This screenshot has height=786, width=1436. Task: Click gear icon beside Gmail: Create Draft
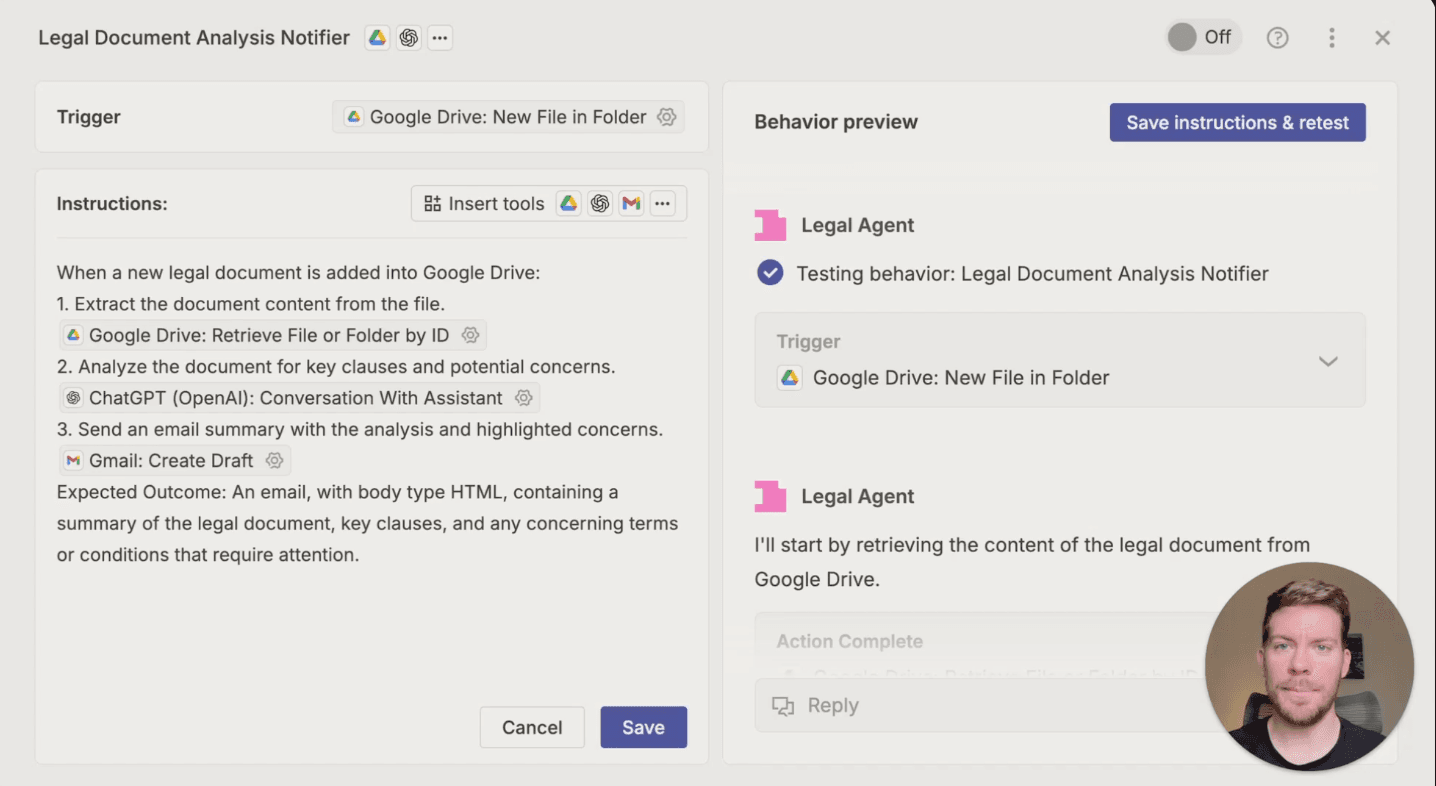274,461
